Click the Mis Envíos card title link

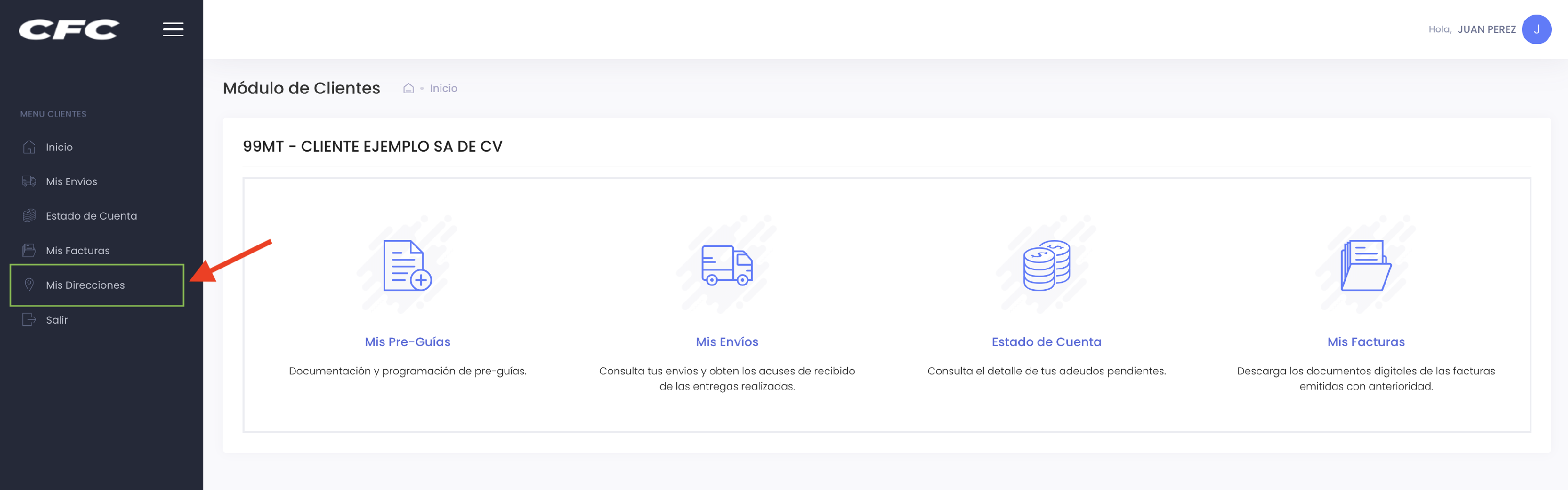727,341
